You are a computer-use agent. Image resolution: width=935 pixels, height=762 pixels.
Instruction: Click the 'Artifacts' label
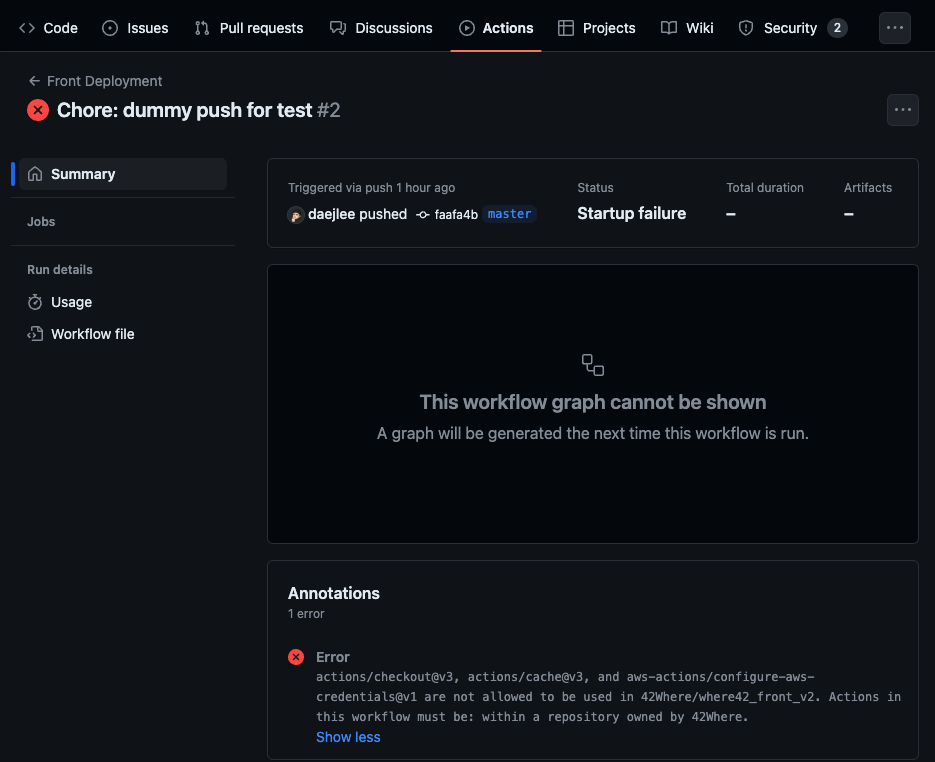[x=868, y=188]
